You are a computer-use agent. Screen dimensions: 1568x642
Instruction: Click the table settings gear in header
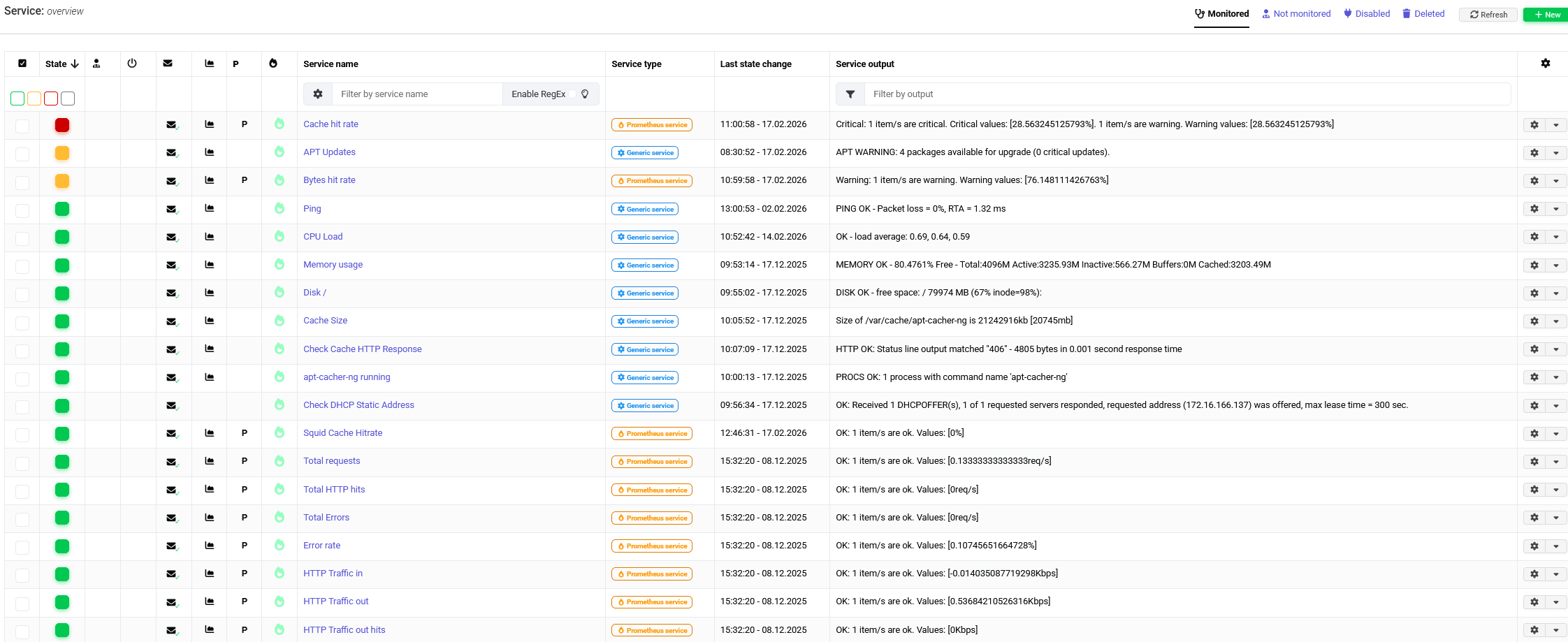(x=1545, y=64)
